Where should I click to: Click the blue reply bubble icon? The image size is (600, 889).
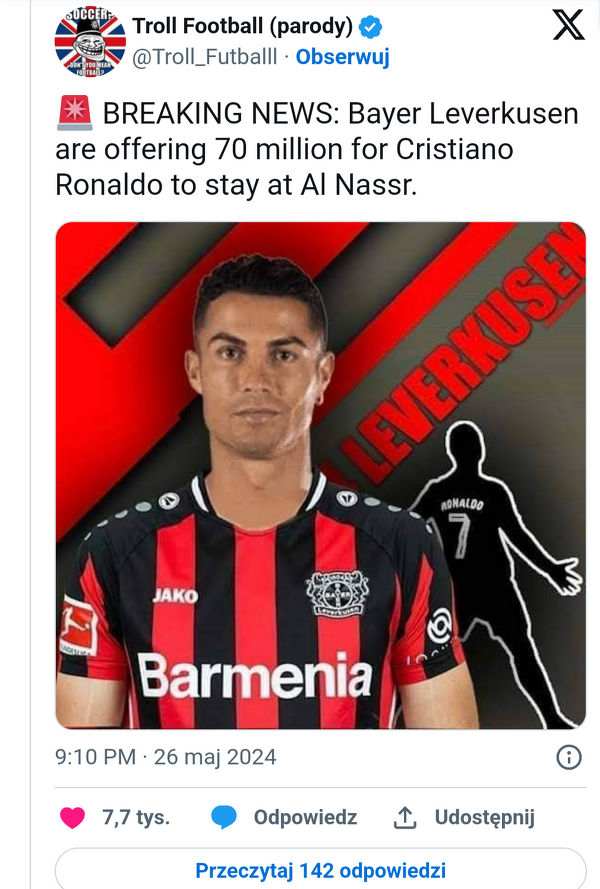(223, 818)
